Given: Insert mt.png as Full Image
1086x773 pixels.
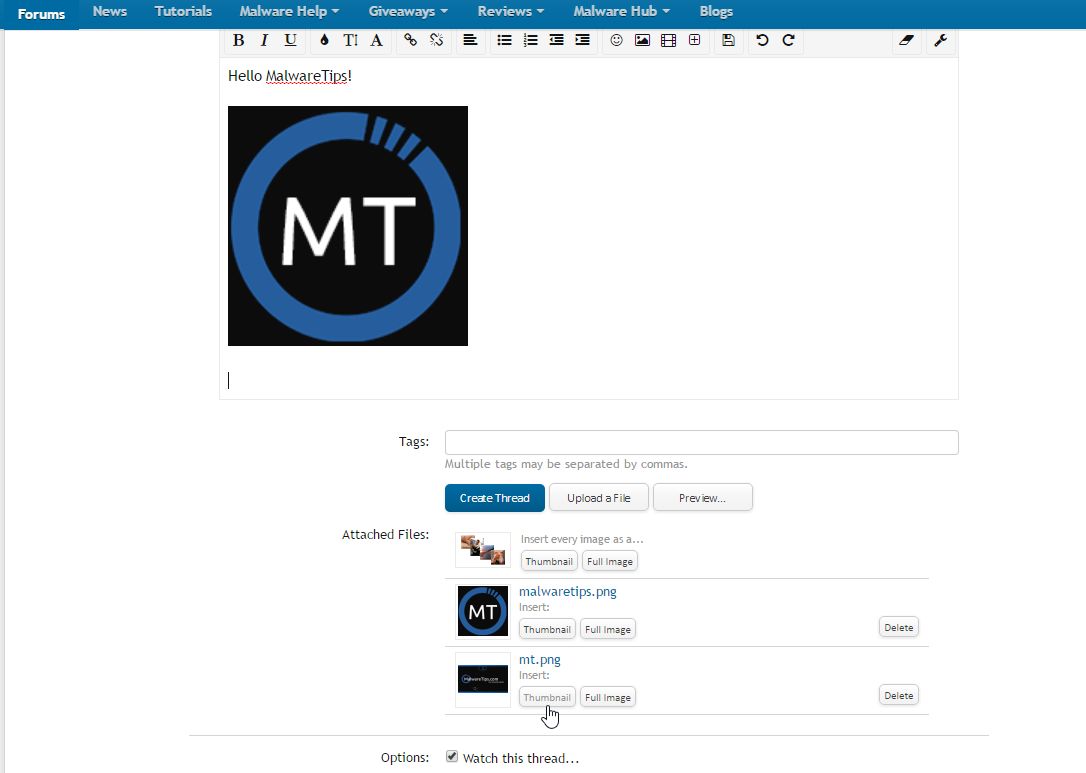Looking at the screenshot, I should coord(607,697).
